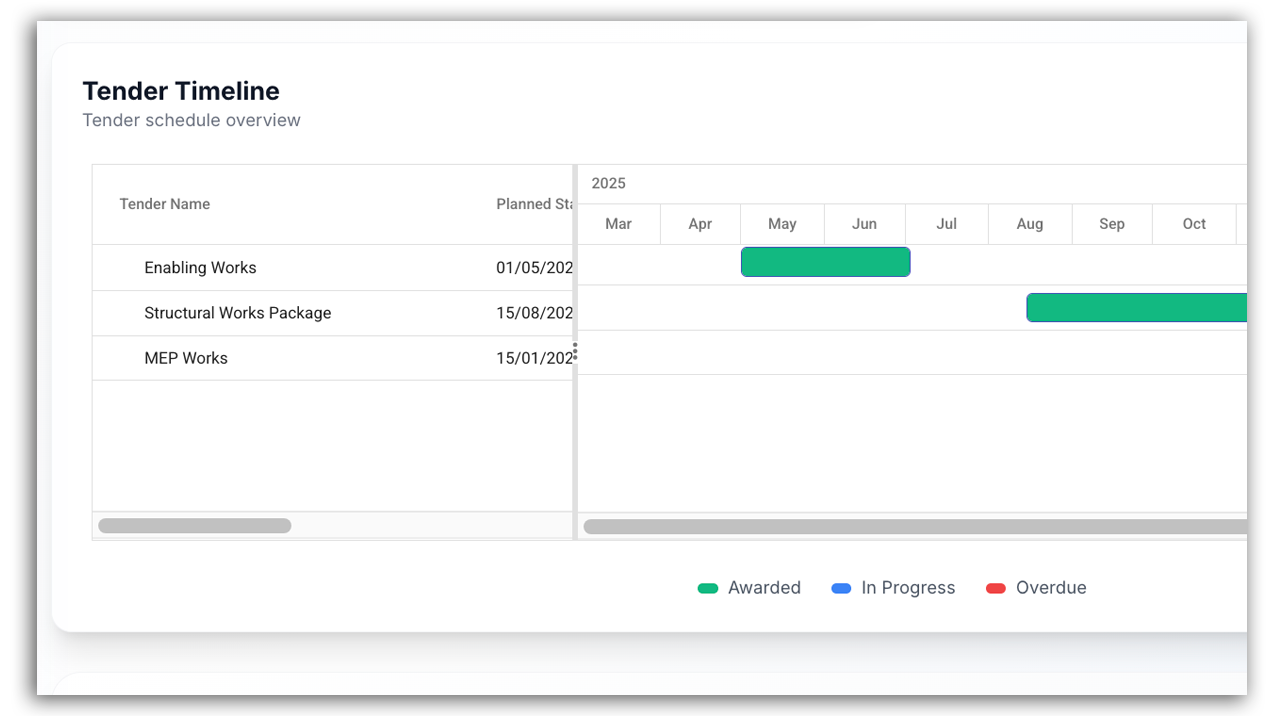Click the grid pane's horizontal scrollbar thumb

[195, 526]
